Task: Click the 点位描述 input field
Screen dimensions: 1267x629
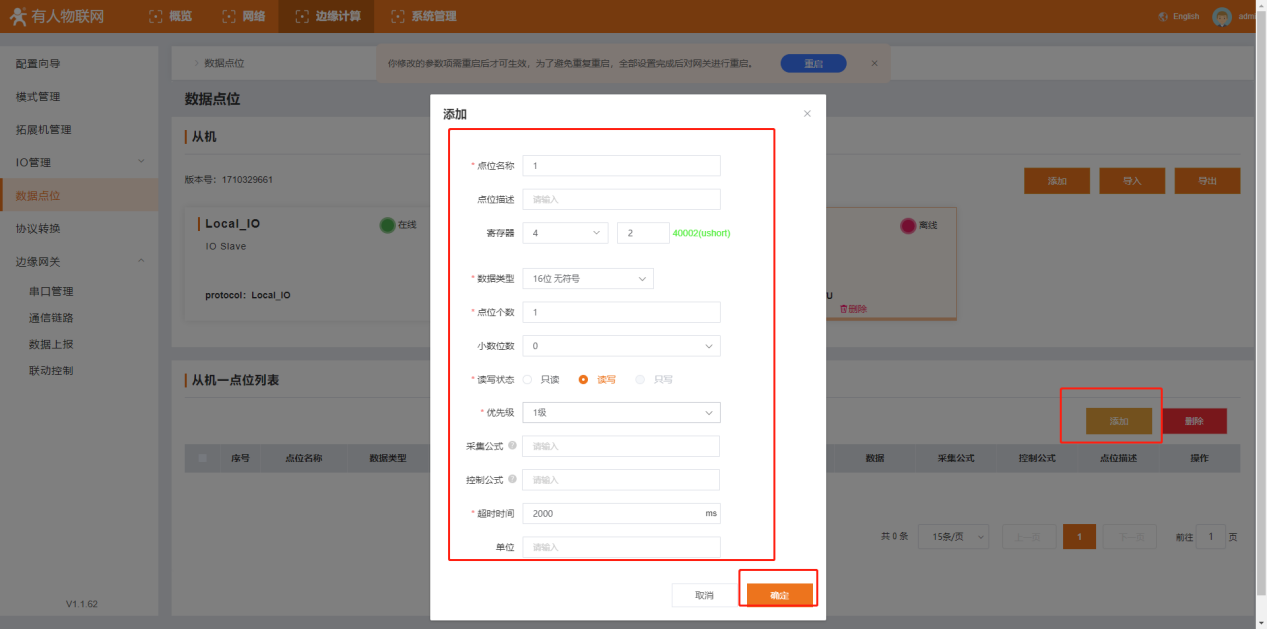Action: (621, 199)
